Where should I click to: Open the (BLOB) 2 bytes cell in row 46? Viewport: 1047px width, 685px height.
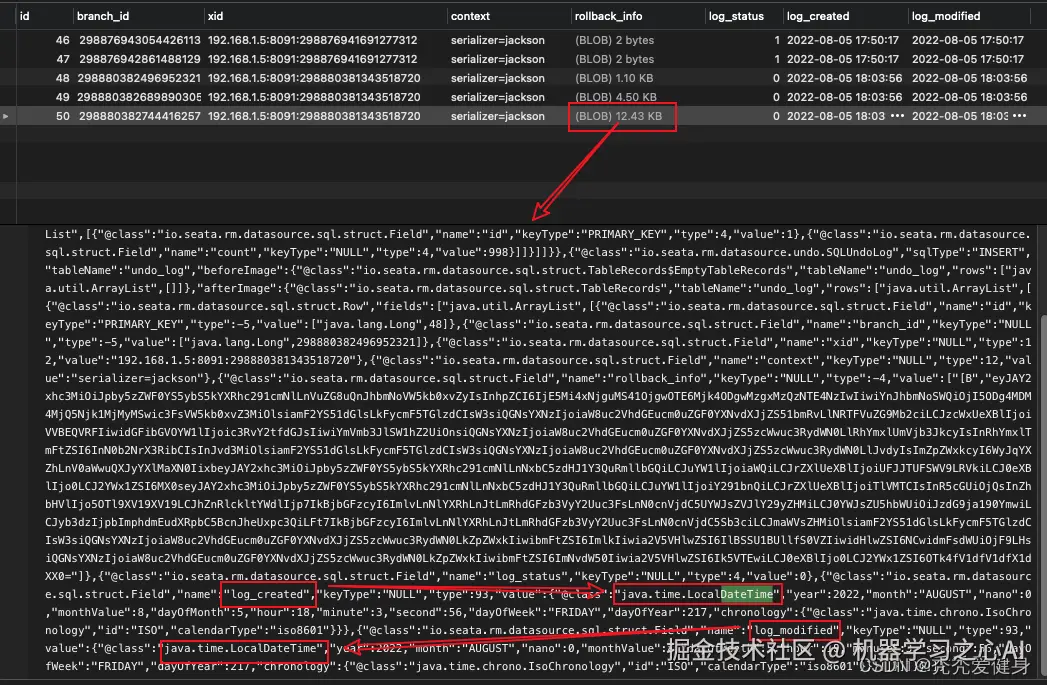click(614, 40)
